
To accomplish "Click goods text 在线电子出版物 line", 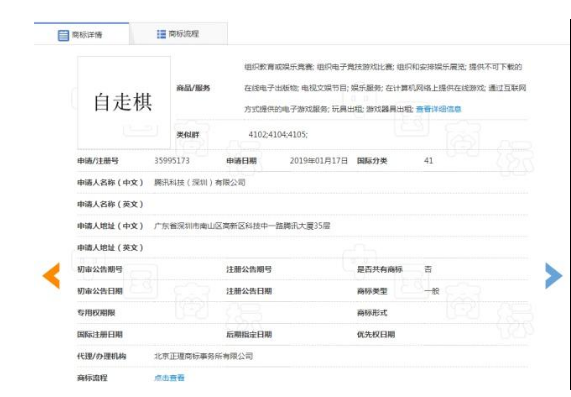I will click(385, 88).
